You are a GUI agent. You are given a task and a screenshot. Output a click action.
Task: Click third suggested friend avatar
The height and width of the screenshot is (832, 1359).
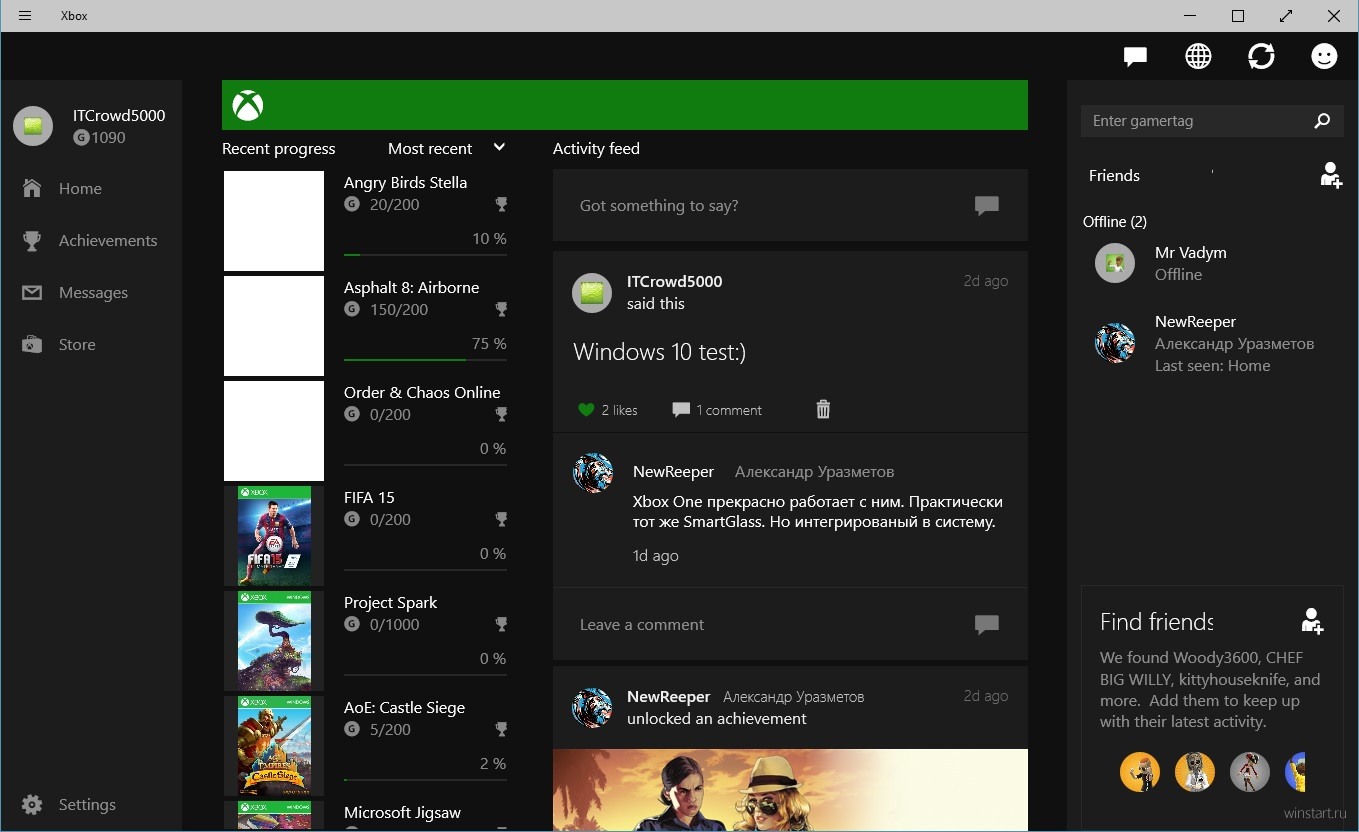pos(1249,772)
